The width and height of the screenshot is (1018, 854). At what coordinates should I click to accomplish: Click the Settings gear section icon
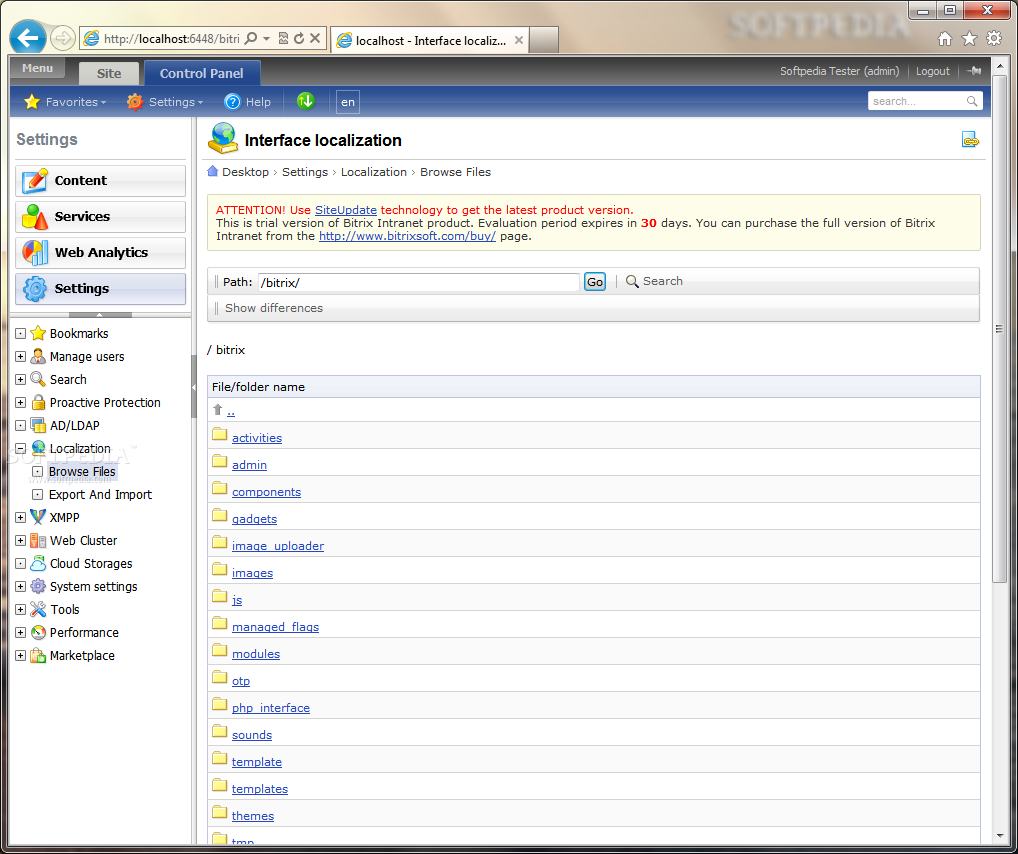pos(34,289)
